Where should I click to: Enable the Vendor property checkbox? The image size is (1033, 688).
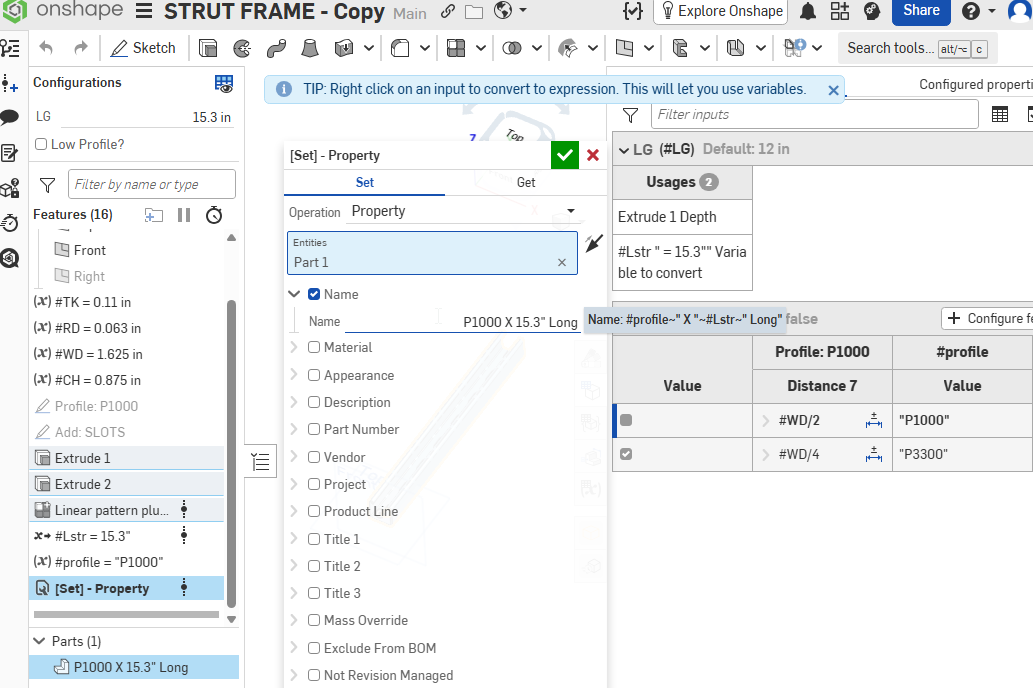click(x=314, y=457)
